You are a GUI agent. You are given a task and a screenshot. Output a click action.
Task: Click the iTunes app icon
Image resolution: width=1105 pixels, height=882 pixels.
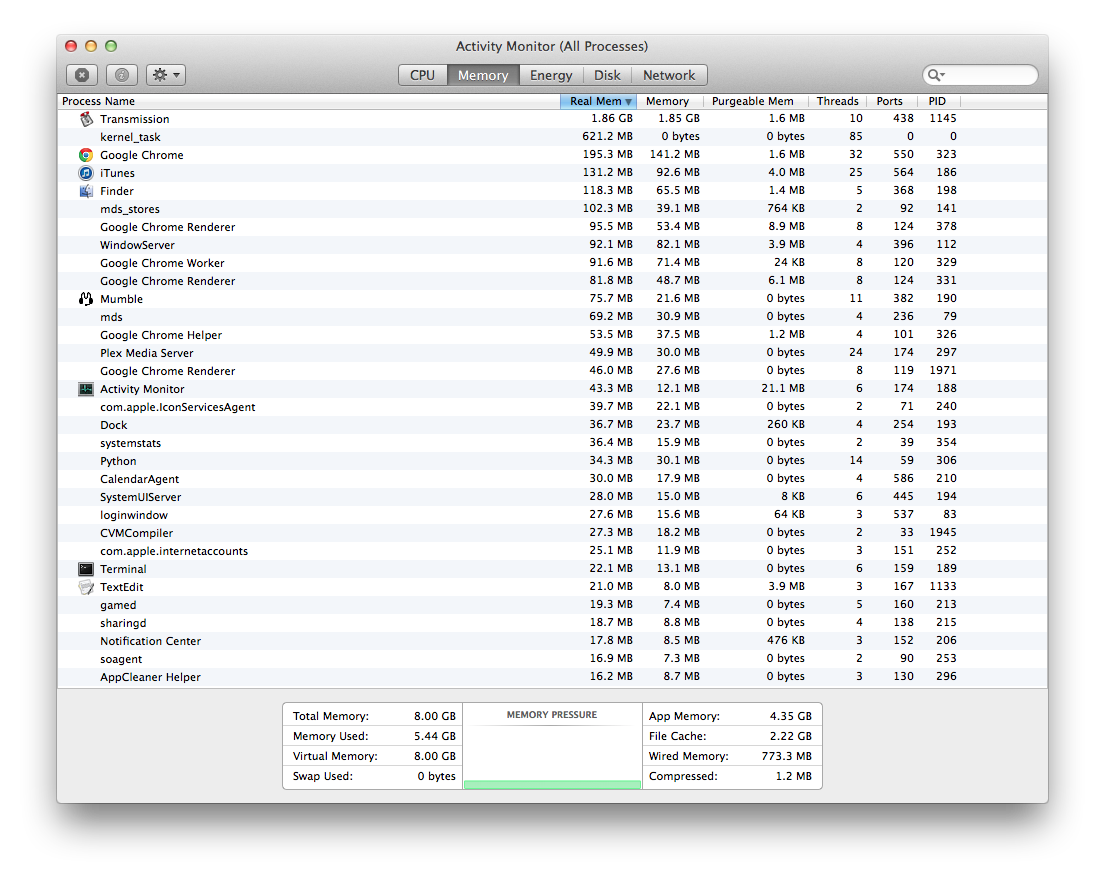point(86,173)
